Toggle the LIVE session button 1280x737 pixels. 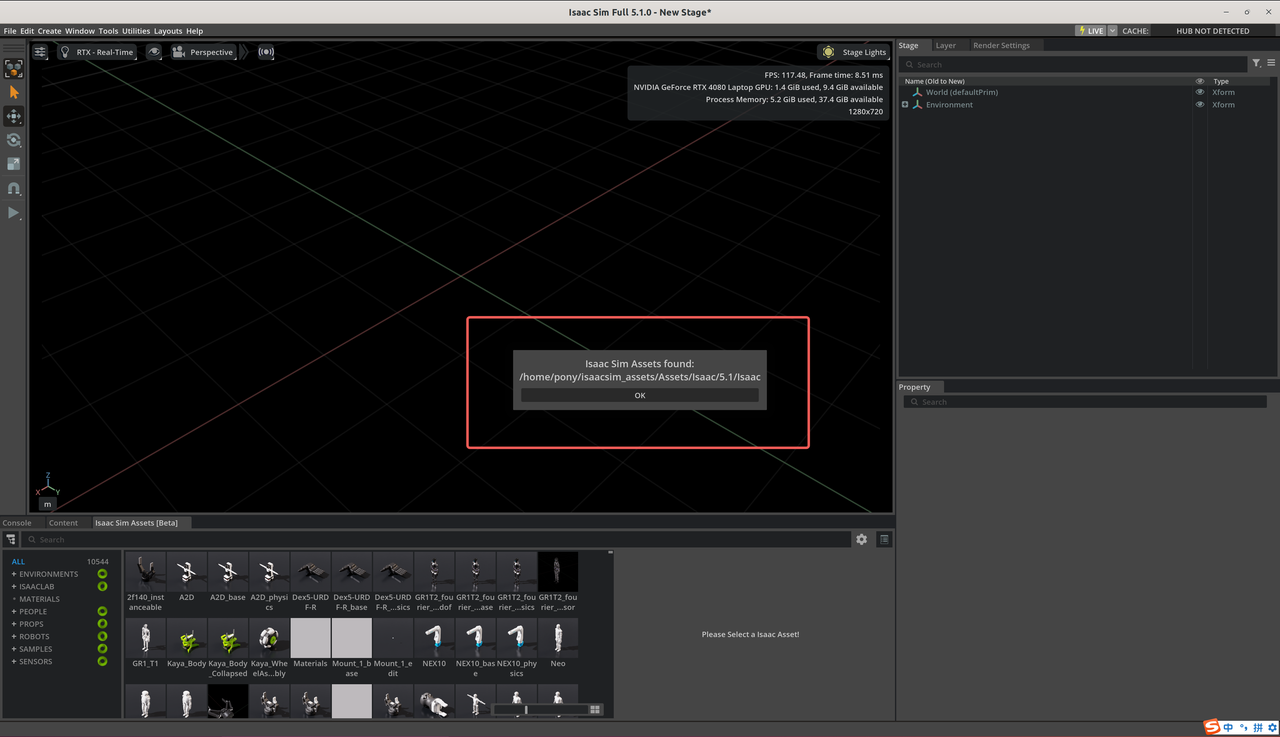pos(1091,31)
